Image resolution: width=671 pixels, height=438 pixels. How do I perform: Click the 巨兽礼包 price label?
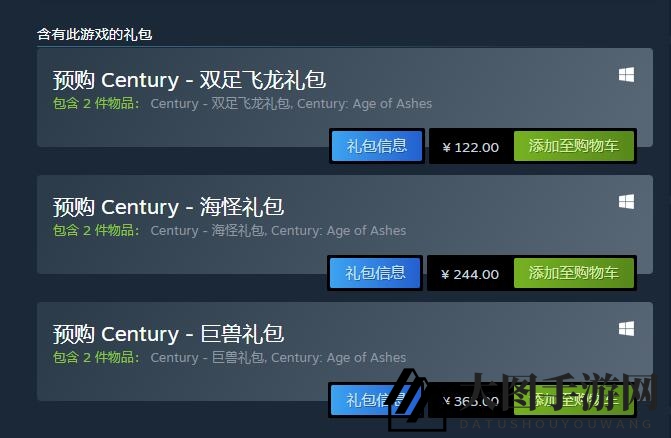470,401
